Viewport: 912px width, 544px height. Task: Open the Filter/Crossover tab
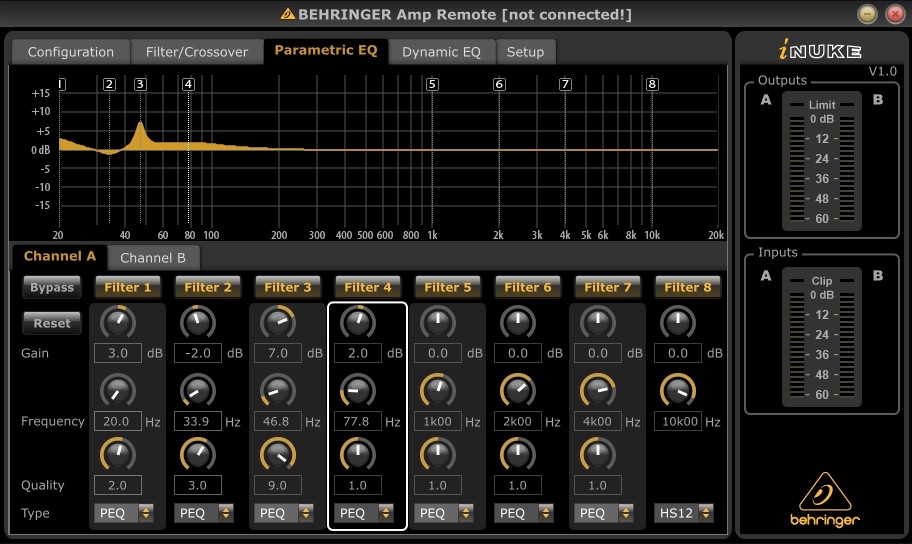197,52
